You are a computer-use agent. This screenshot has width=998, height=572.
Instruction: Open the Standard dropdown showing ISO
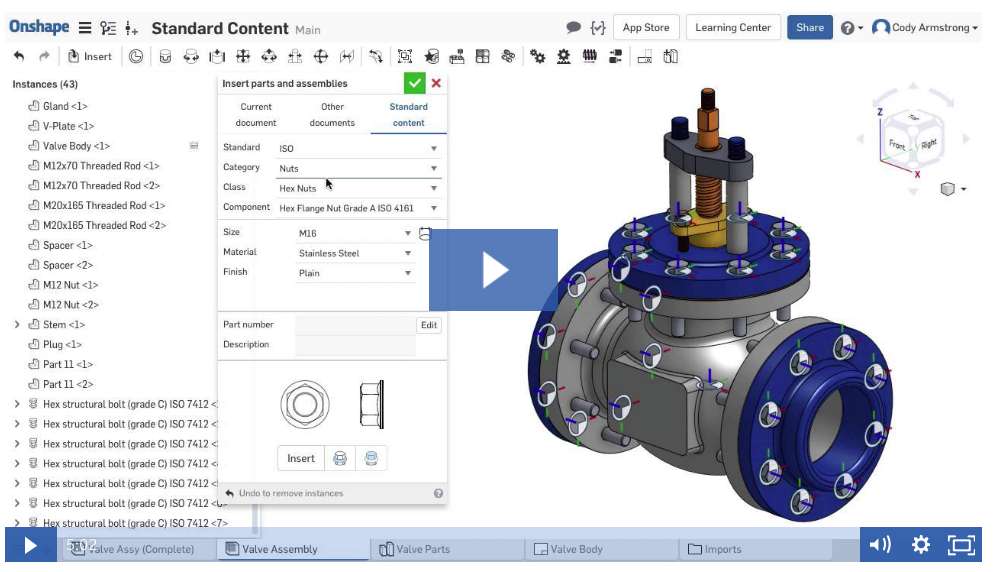tap(358, 148)
